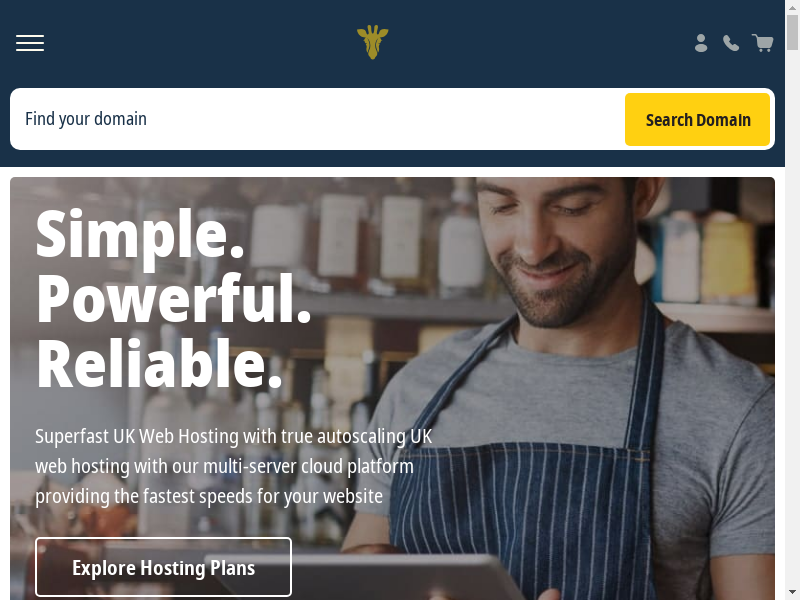Open the shopping cart icon
The height and width of the screenshot is (600, 800).
click(x=763, y=43)
